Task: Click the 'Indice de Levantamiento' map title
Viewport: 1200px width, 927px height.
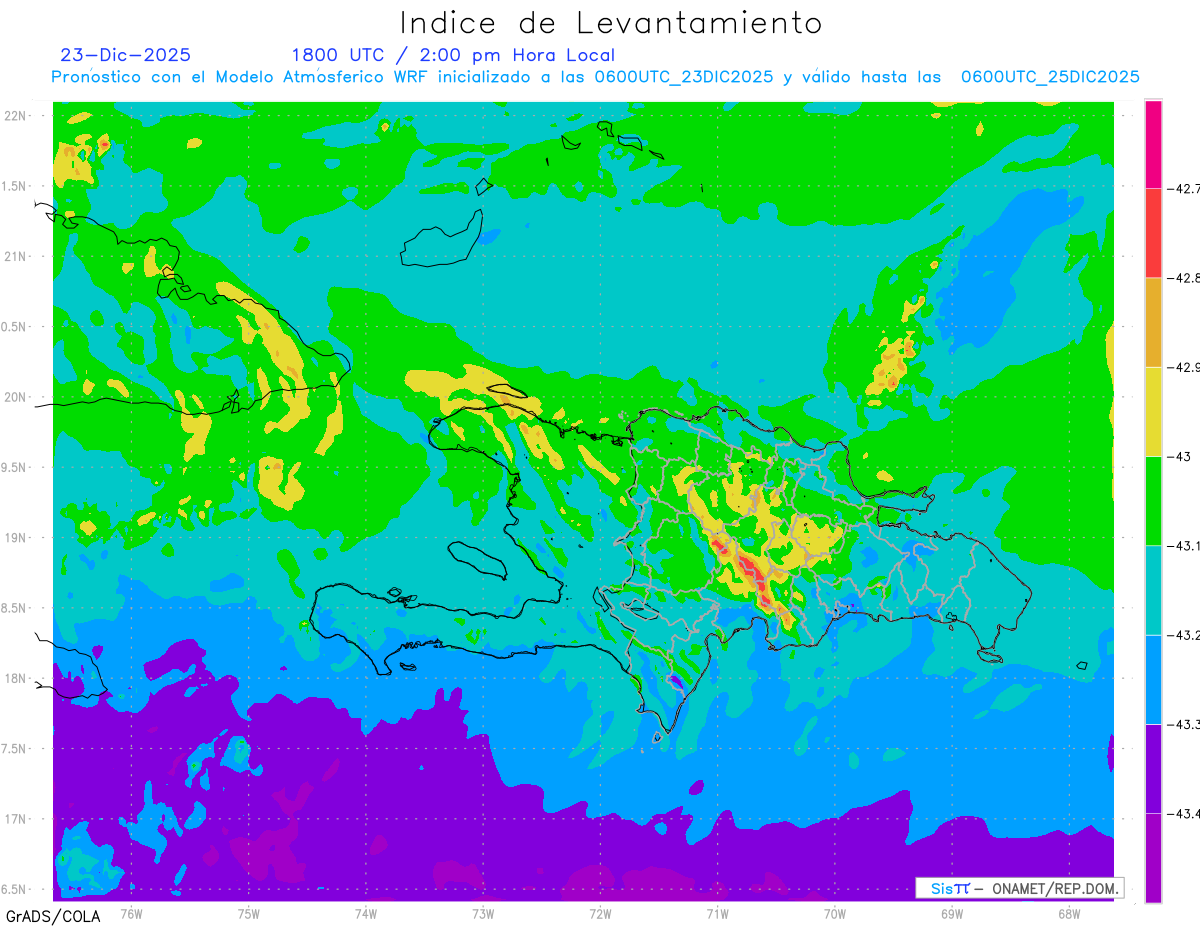Action: tap(611, 23)
